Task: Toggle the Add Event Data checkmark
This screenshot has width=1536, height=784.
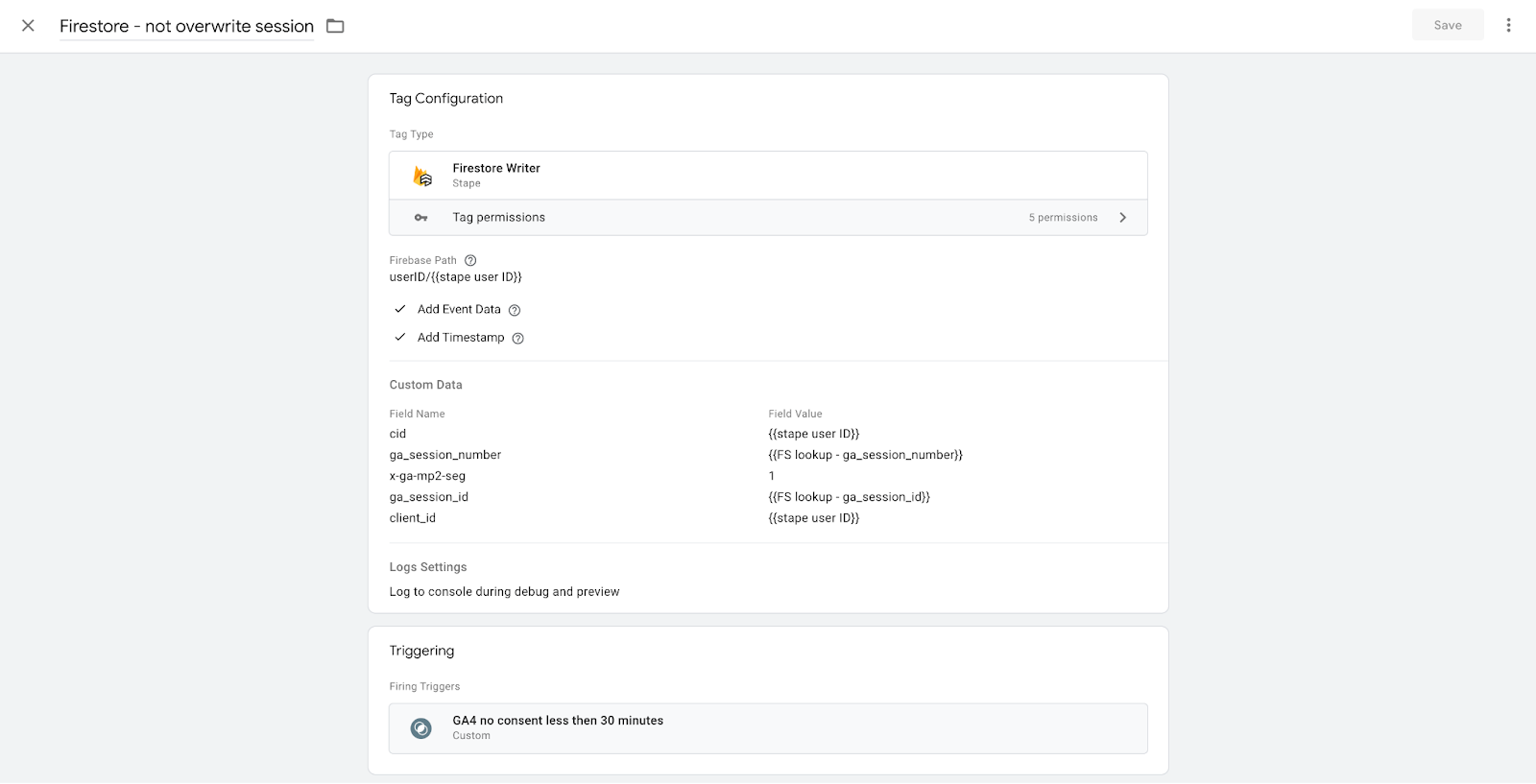Action: coord(400,309)
